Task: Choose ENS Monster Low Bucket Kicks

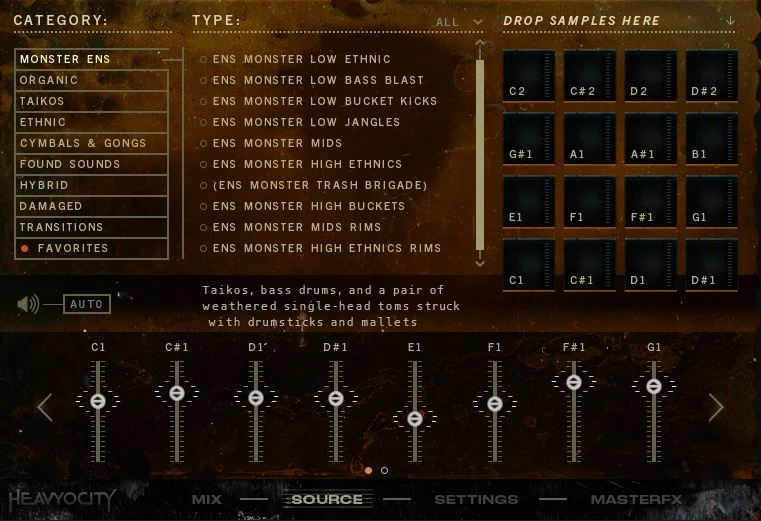Action: 318,101
